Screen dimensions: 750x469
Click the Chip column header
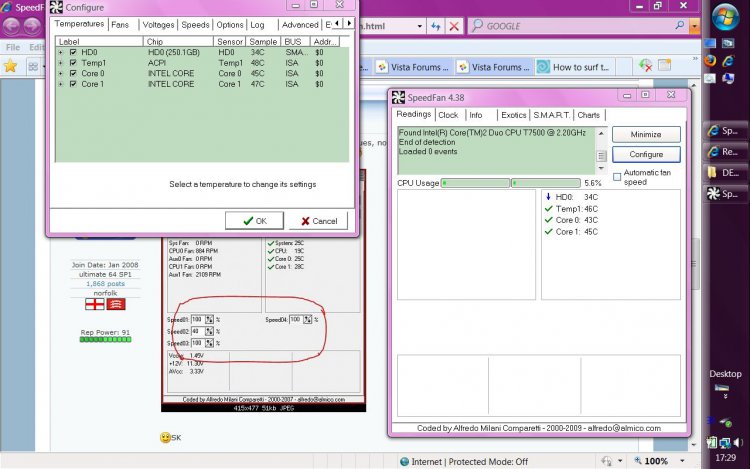[x=178, y=42]
